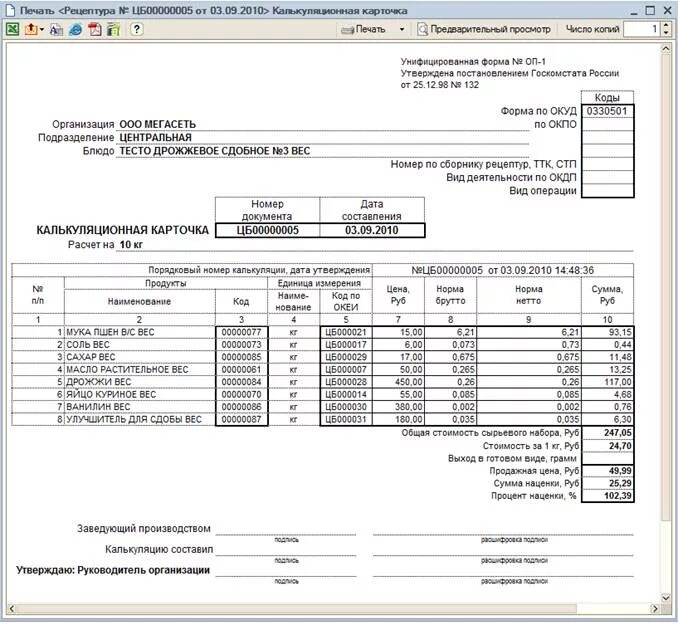Click the horizontal scrollbar right arrow

click(x=655, y=609)
